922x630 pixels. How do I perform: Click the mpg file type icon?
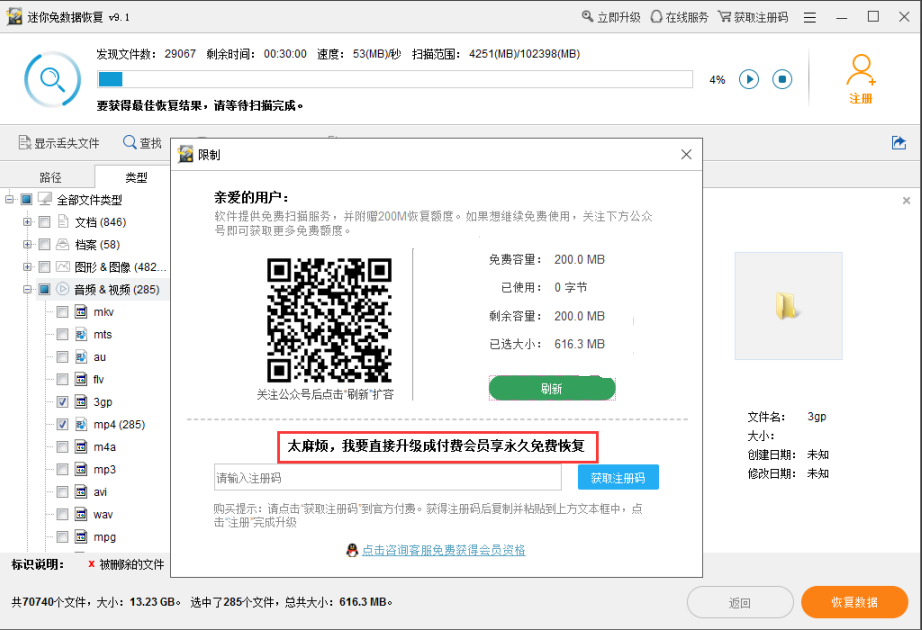pyautogui.click(x=81, y=536)
